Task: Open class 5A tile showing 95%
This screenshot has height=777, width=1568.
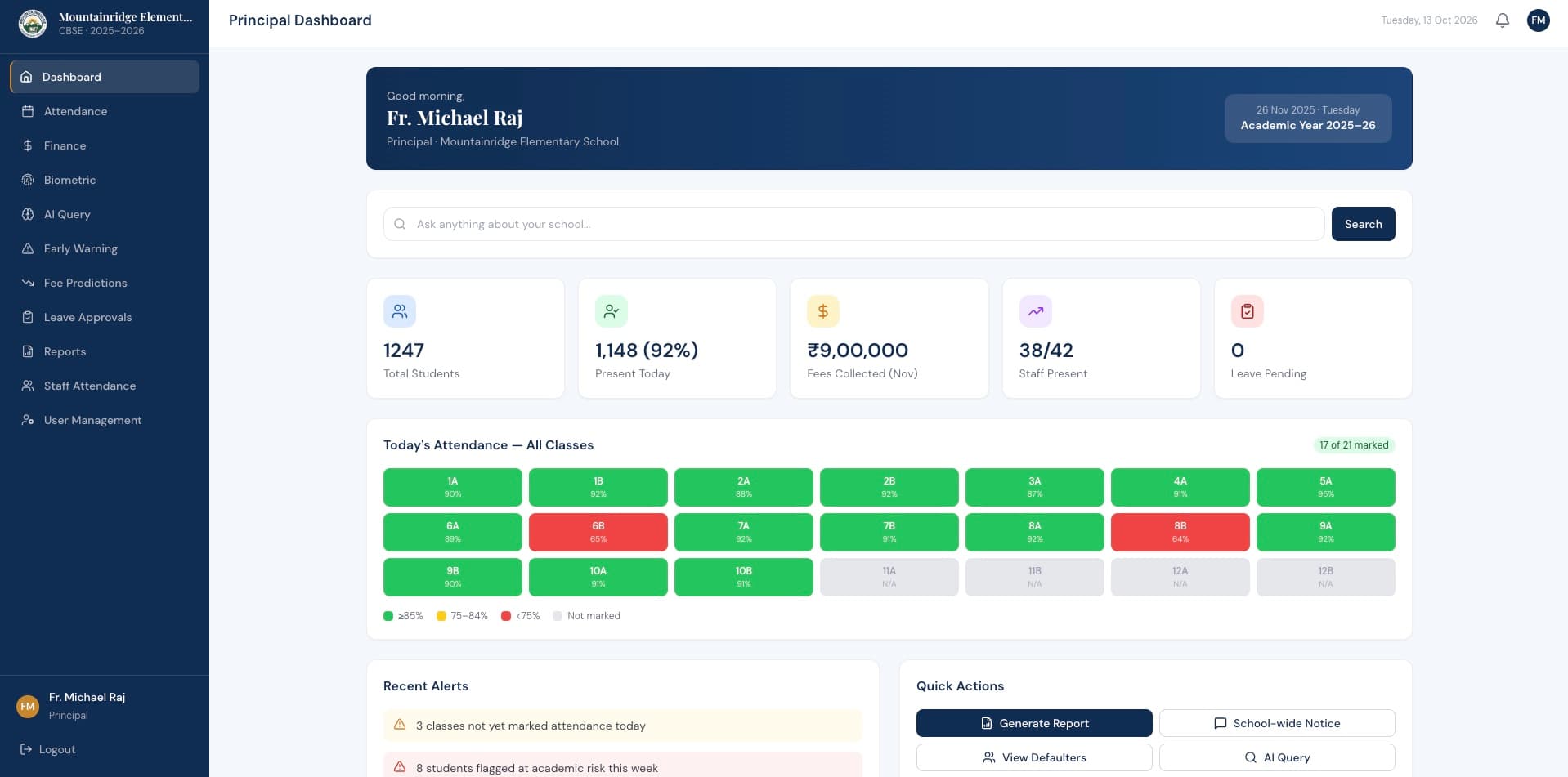Action: click(x=1326, y=487)
